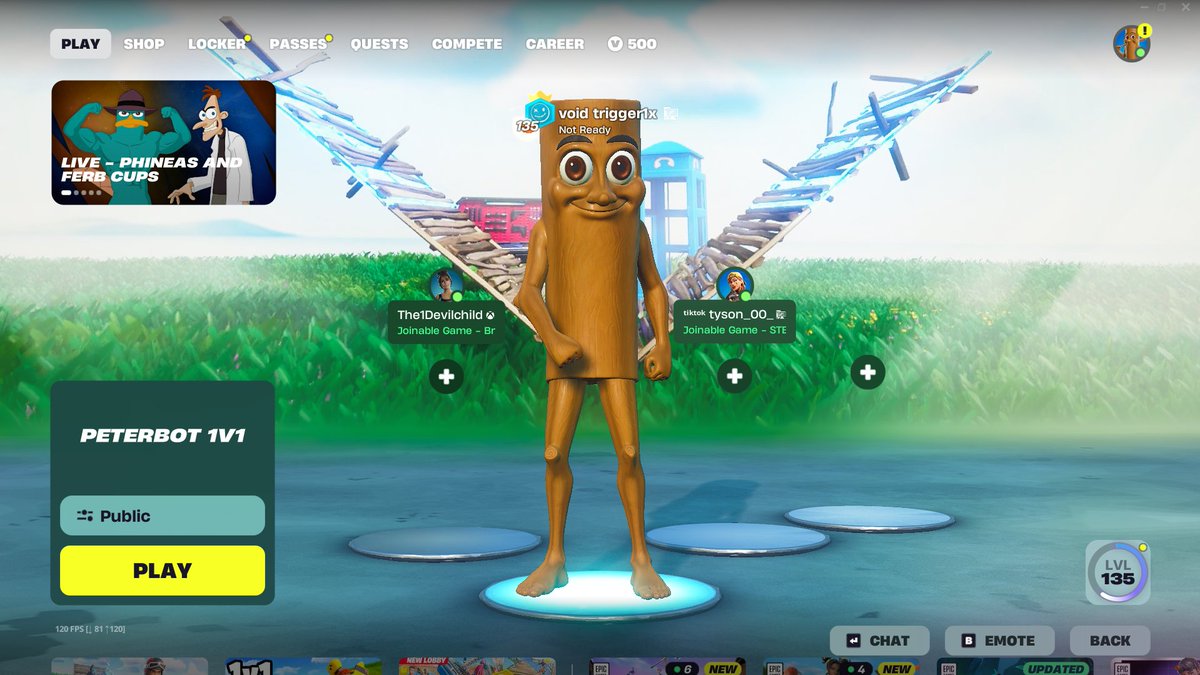Screen dimensions: 1200x675
Task: Click the invite plus button under The1Devilchild
Action: tap(446, 377)
